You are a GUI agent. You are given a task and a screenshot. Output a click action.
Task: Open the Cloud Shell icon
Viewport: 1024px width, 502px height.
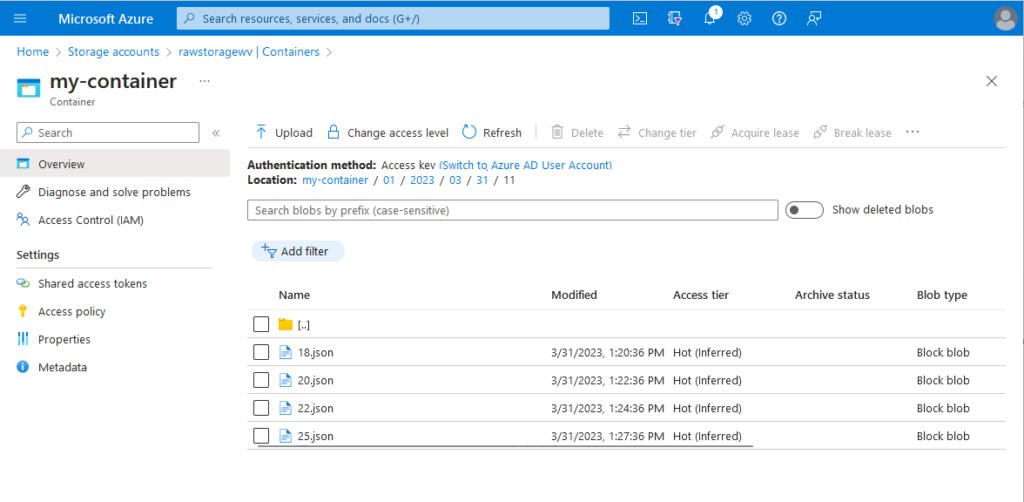640,19
